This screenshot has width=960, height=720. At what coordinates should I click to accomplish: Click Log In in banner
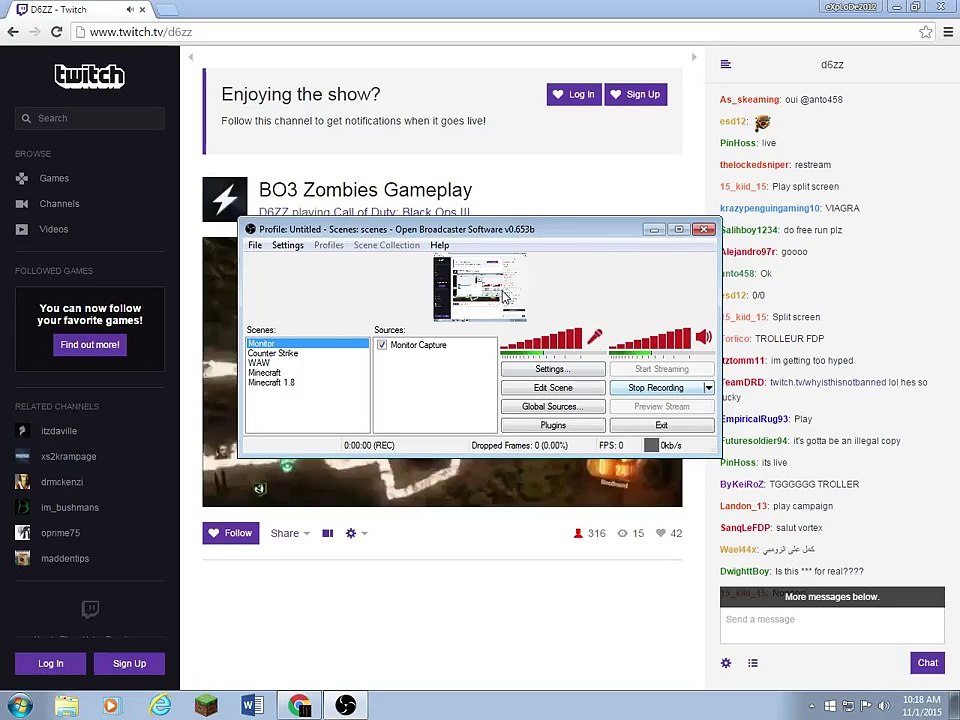tap(574, 94)
